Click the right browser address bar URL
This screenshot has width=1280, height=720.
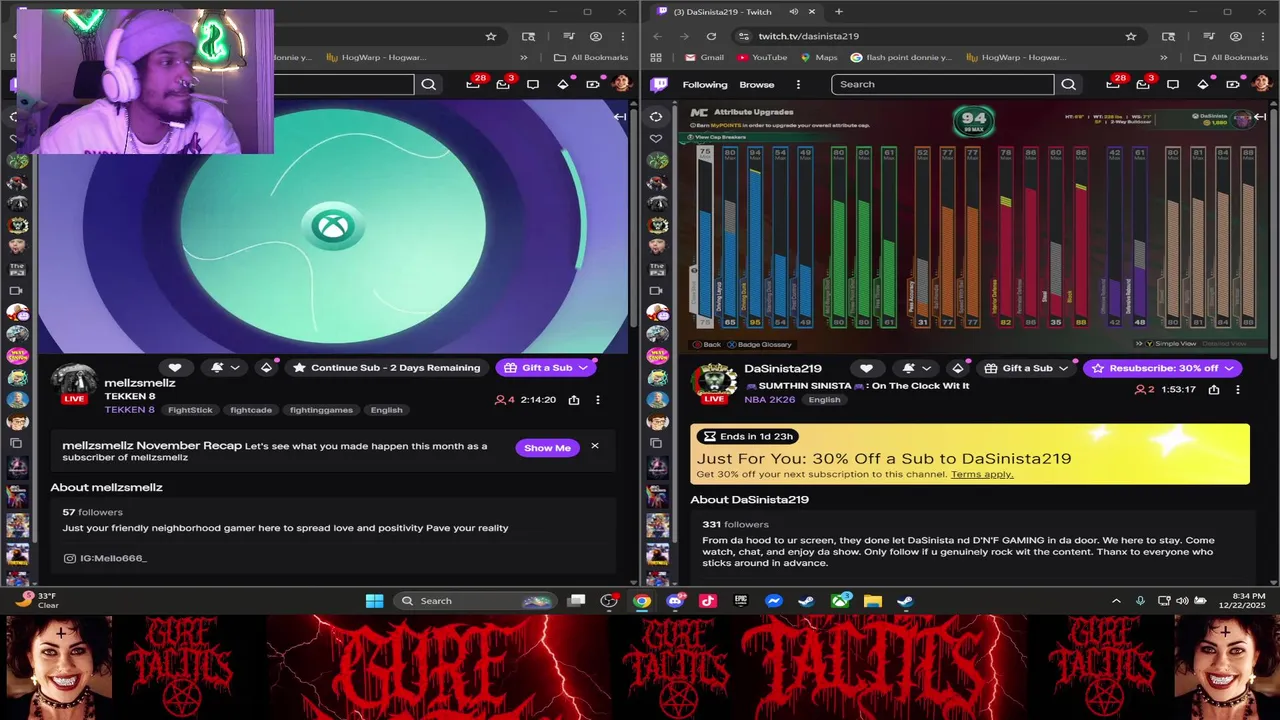coord(808,36)
